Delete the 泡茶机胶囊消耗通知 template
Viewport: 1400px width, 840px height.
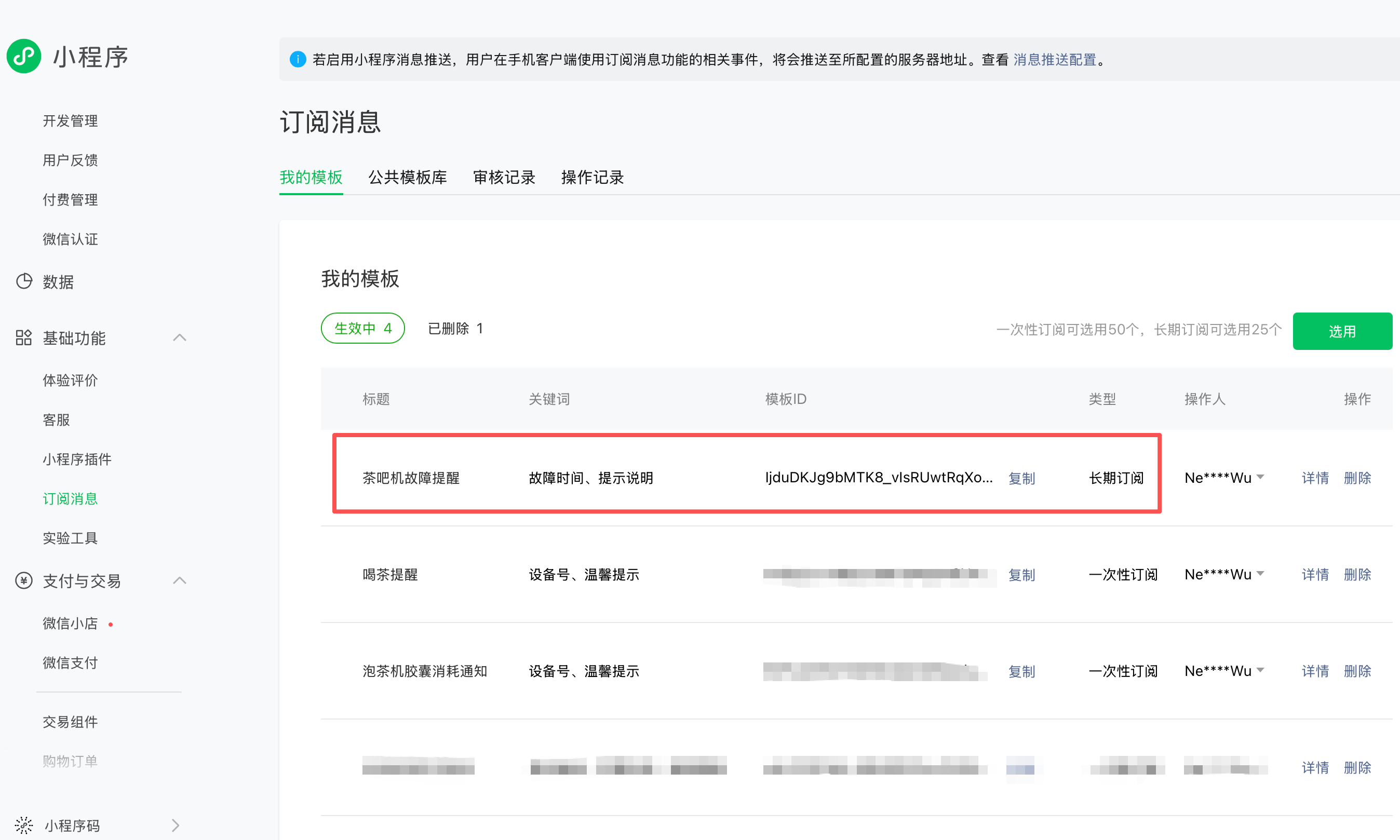click(x=1357, y=671)
